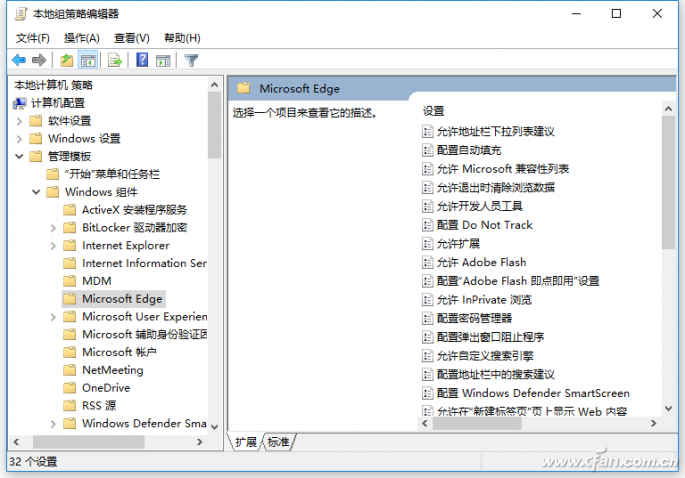Toggle the show/hide console tree icon
Image resolution: width=685 pixels, height=478 pixels.
88,60
